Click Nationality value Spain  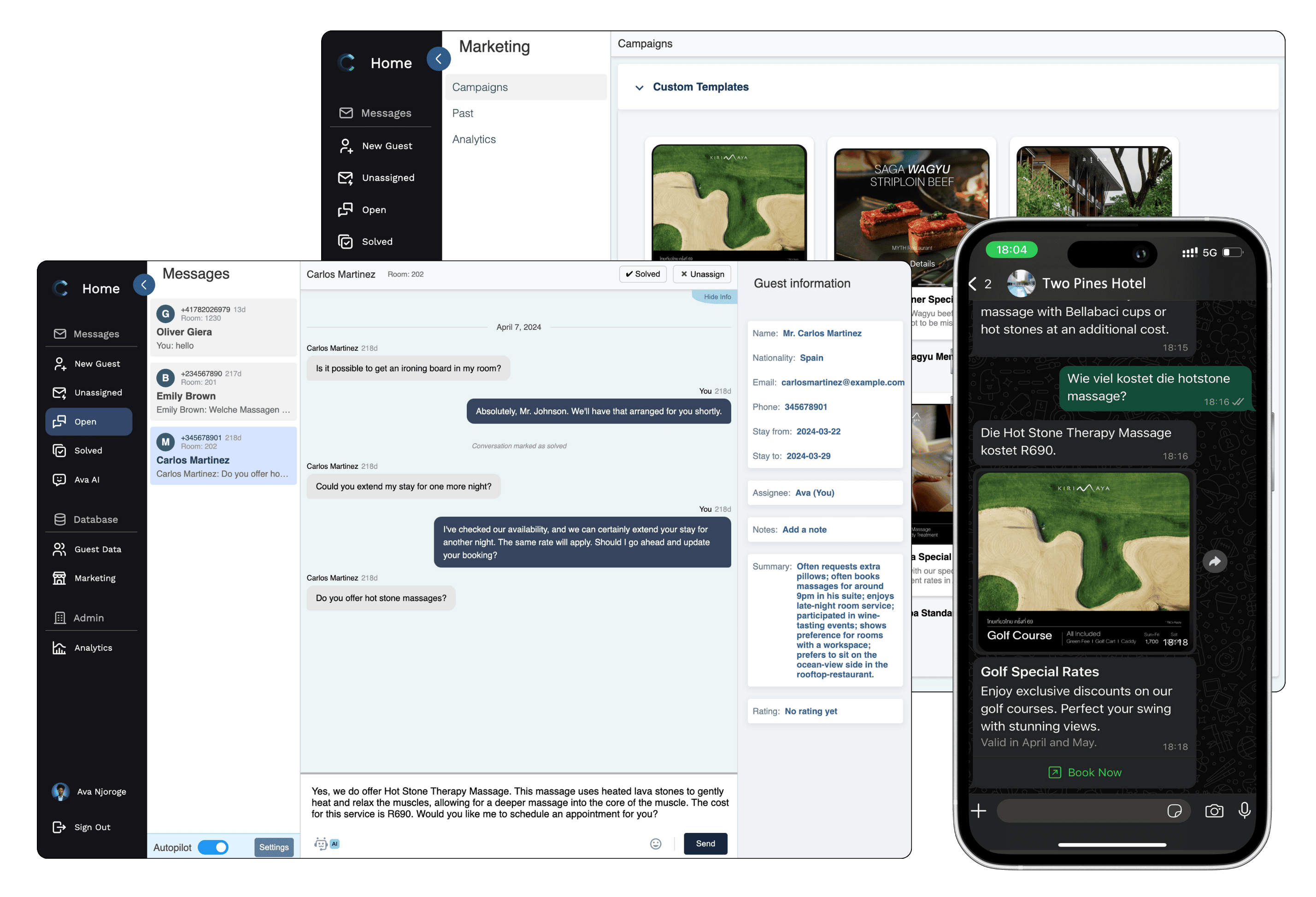(x=811, y=358)
